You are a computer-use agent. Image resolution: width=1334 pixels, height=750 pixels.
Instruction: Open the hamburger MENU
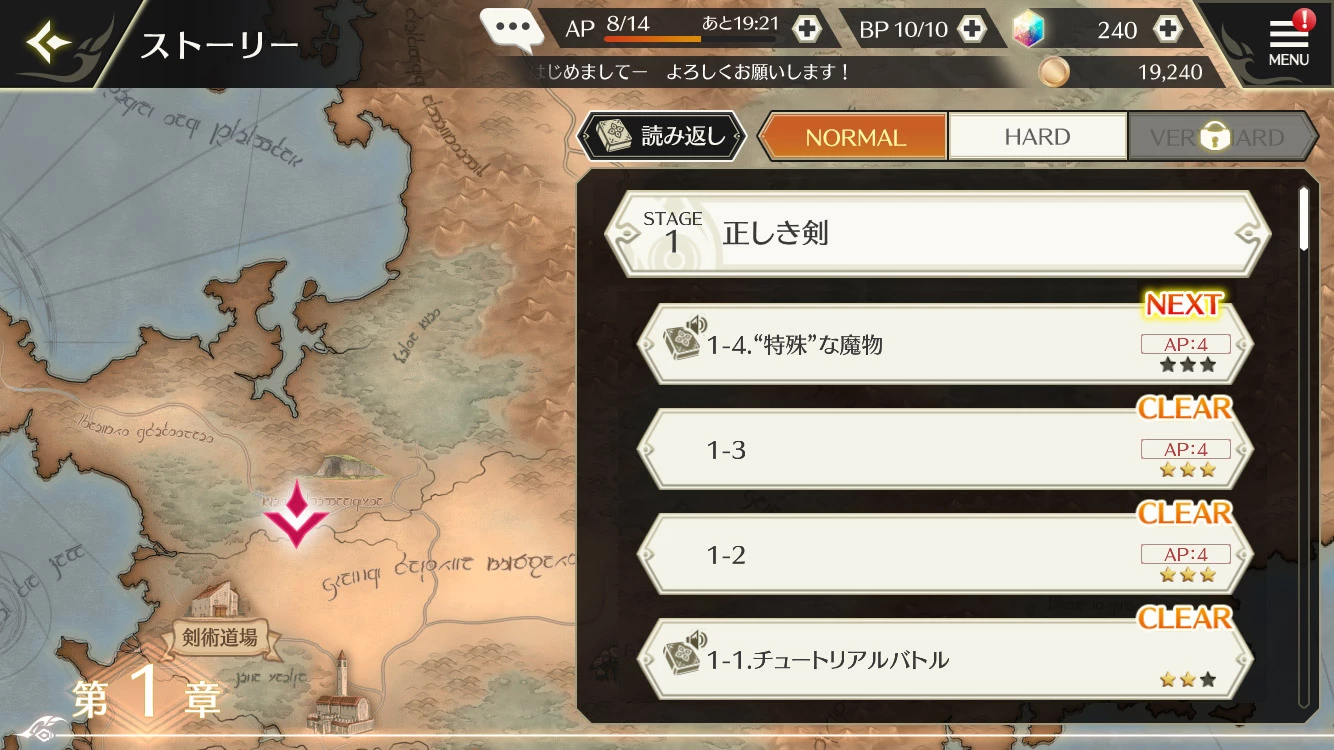(1288, 42)
